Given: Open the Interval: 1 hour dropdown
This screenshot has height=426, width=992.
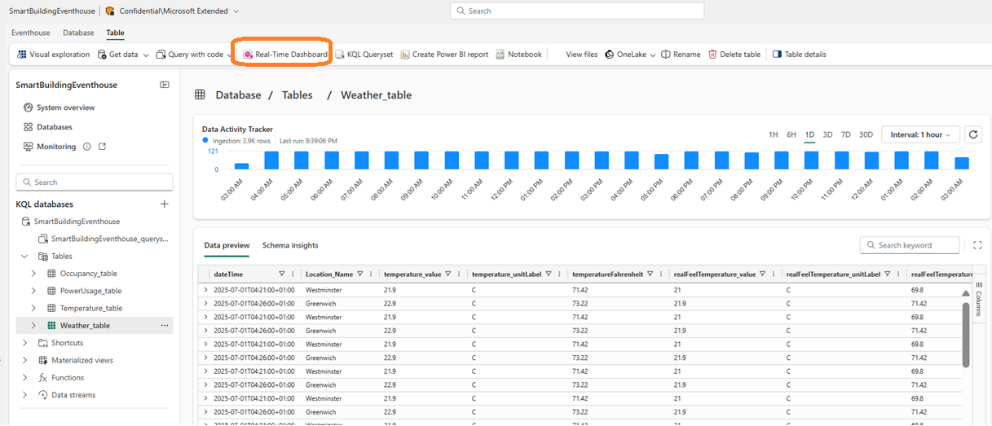Looking at the screenshot, I should (x=921, y=135).
